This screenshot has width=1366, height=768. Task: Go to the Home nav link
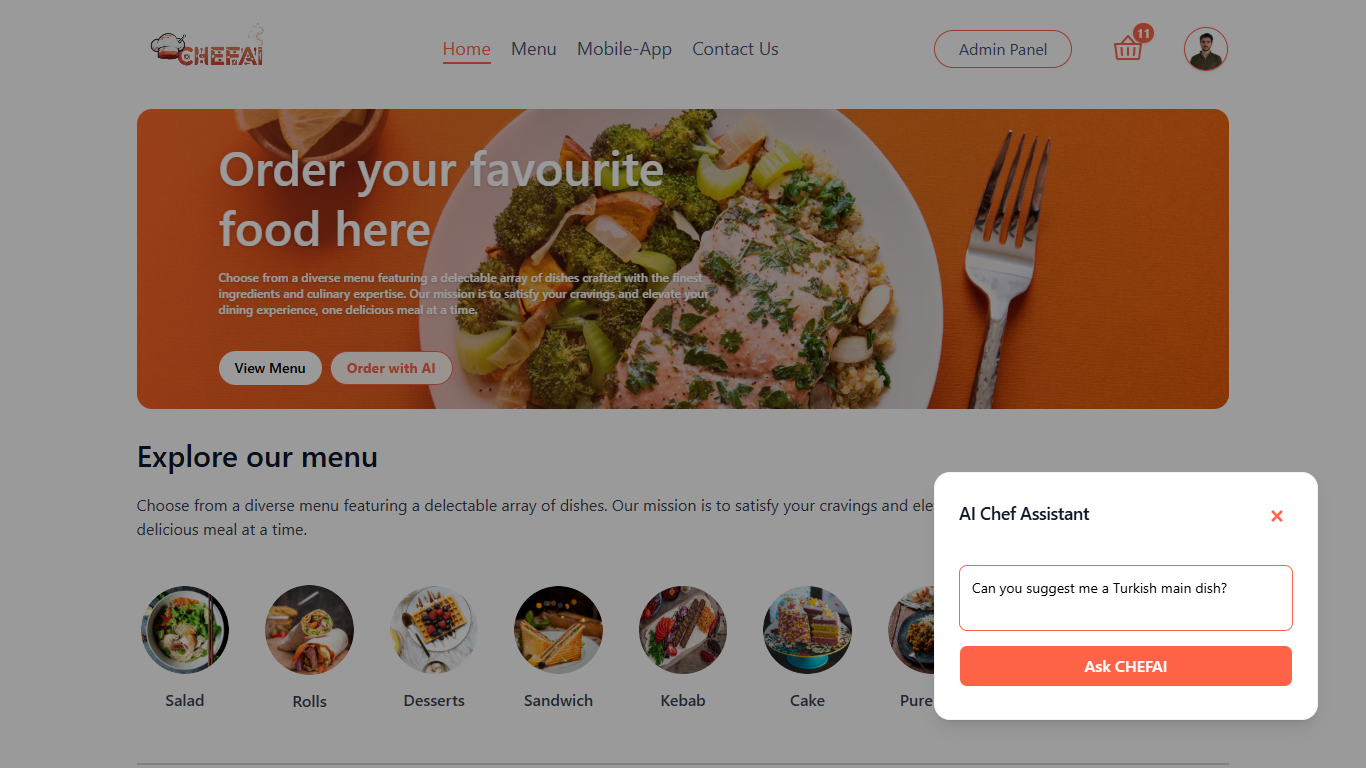(466, 49)
